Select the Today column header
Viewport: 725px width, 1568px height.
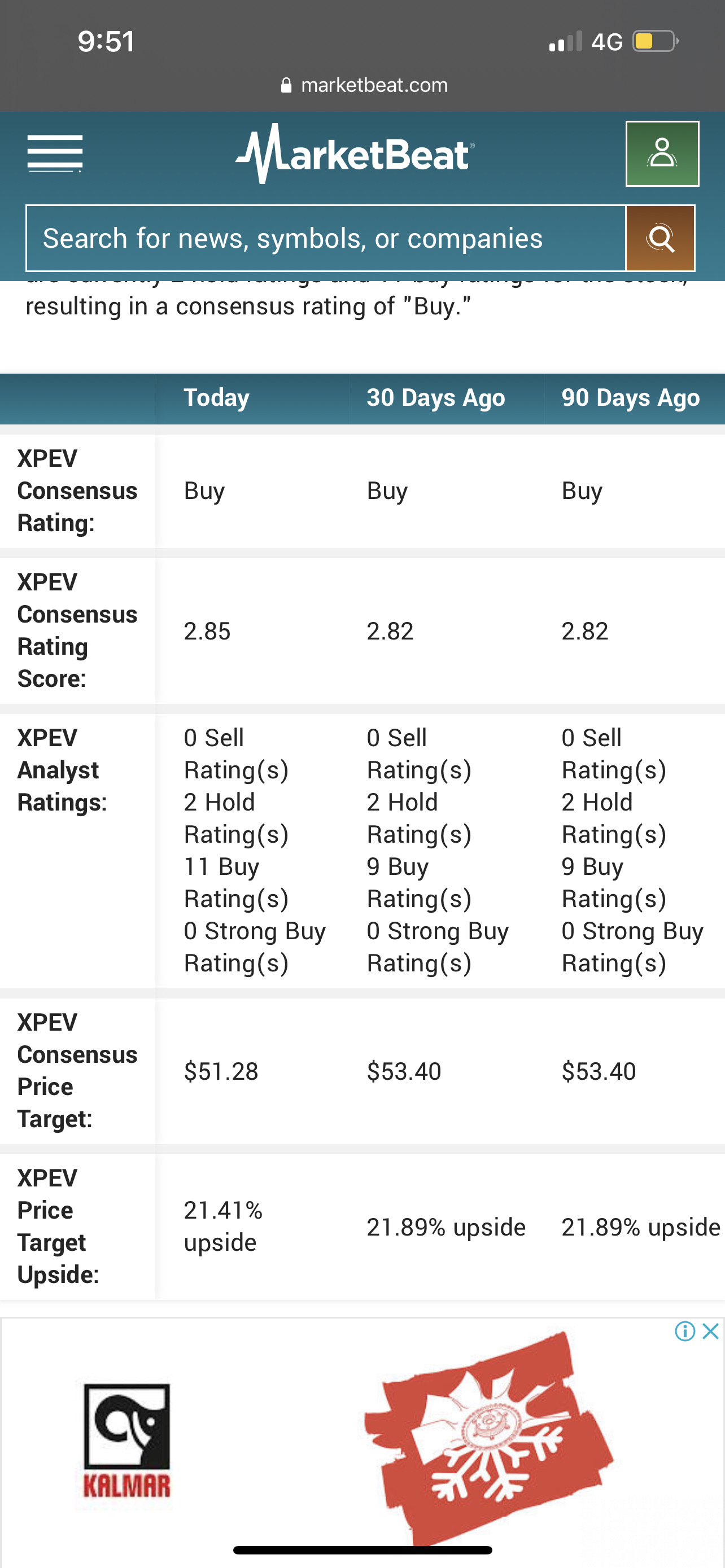[217, 398]
